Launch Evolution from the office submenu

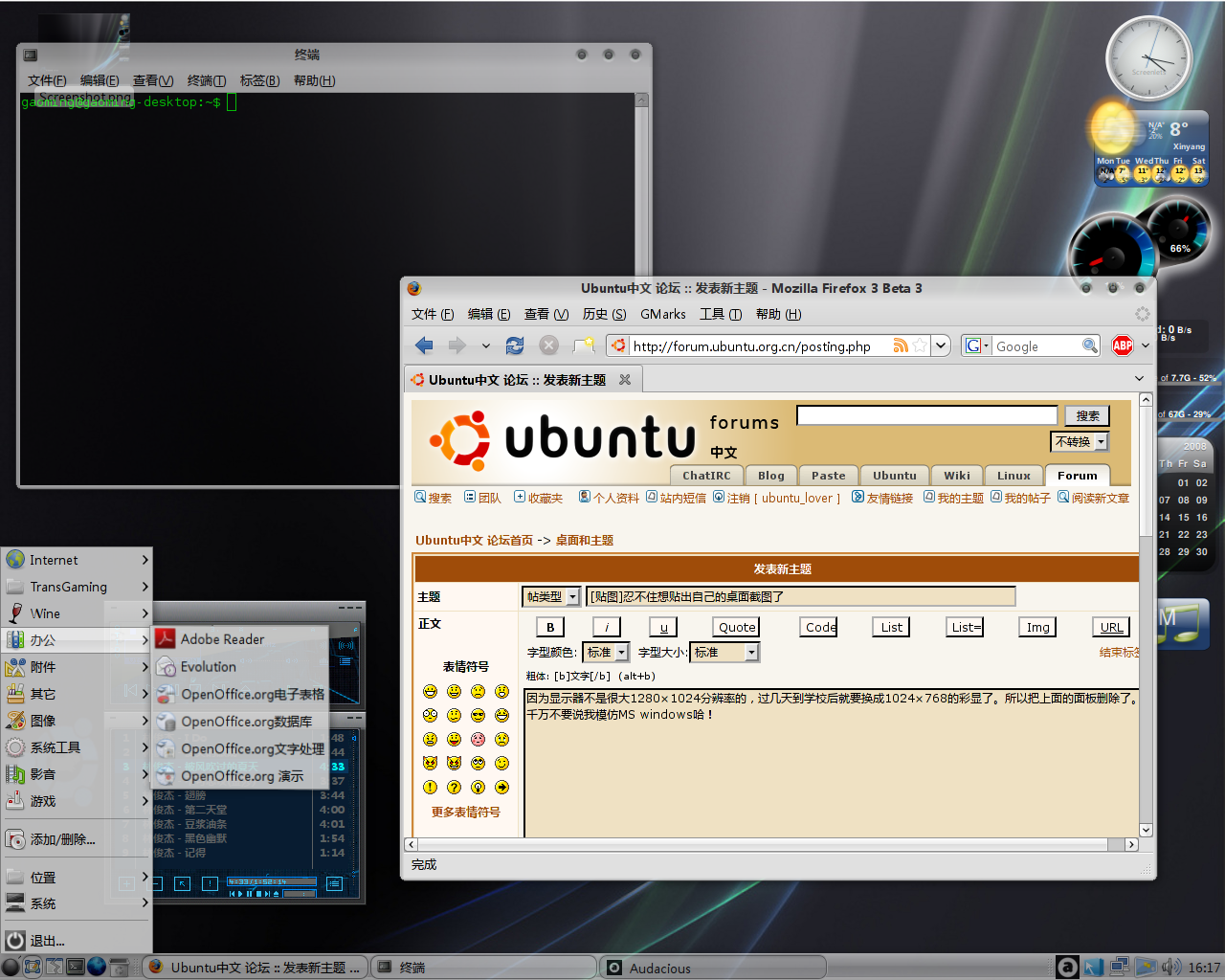[240, 666]
